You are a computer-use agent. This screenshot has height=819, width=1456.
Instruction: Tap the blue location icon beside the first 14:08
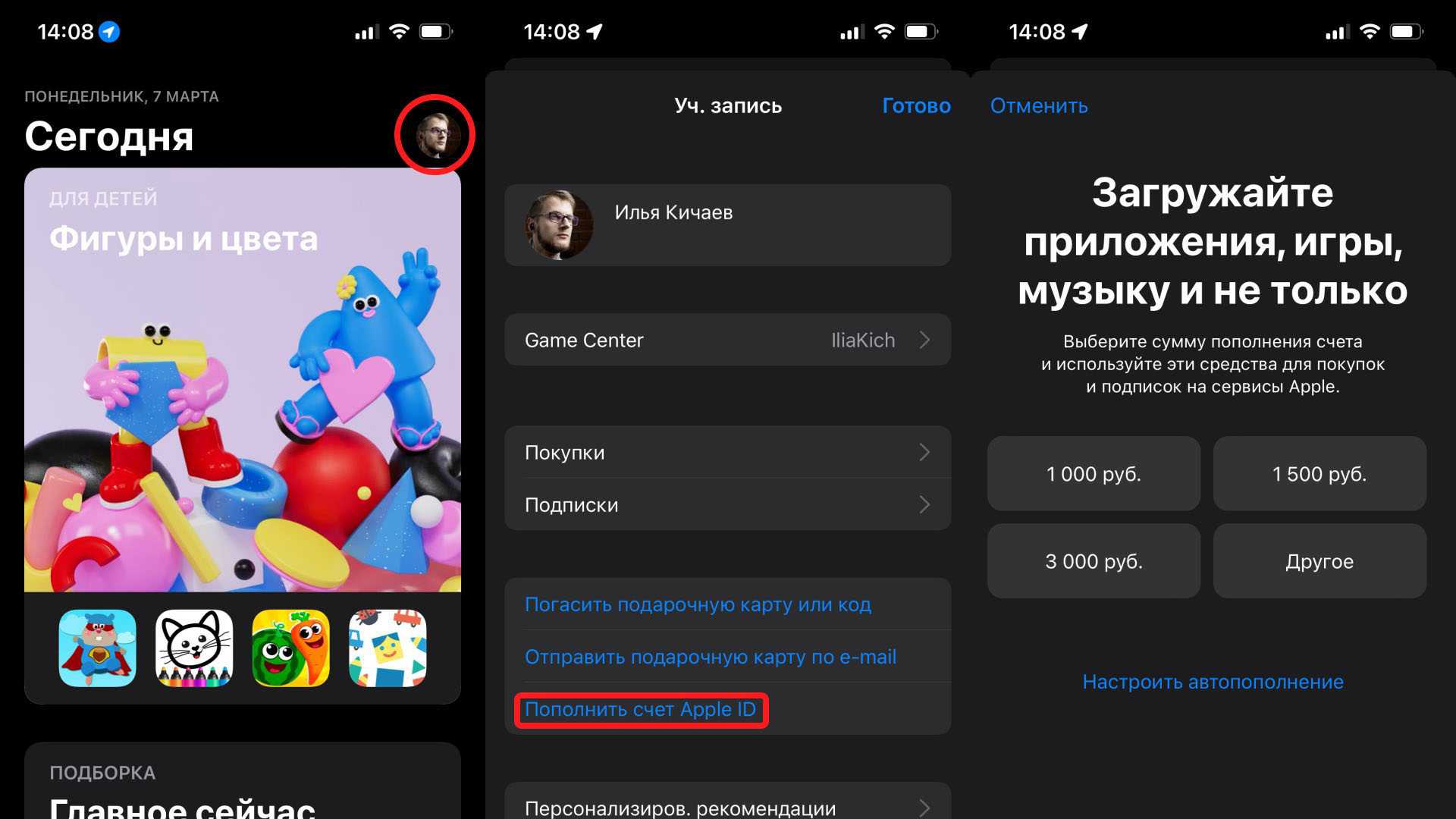click(x=110, y=32)
